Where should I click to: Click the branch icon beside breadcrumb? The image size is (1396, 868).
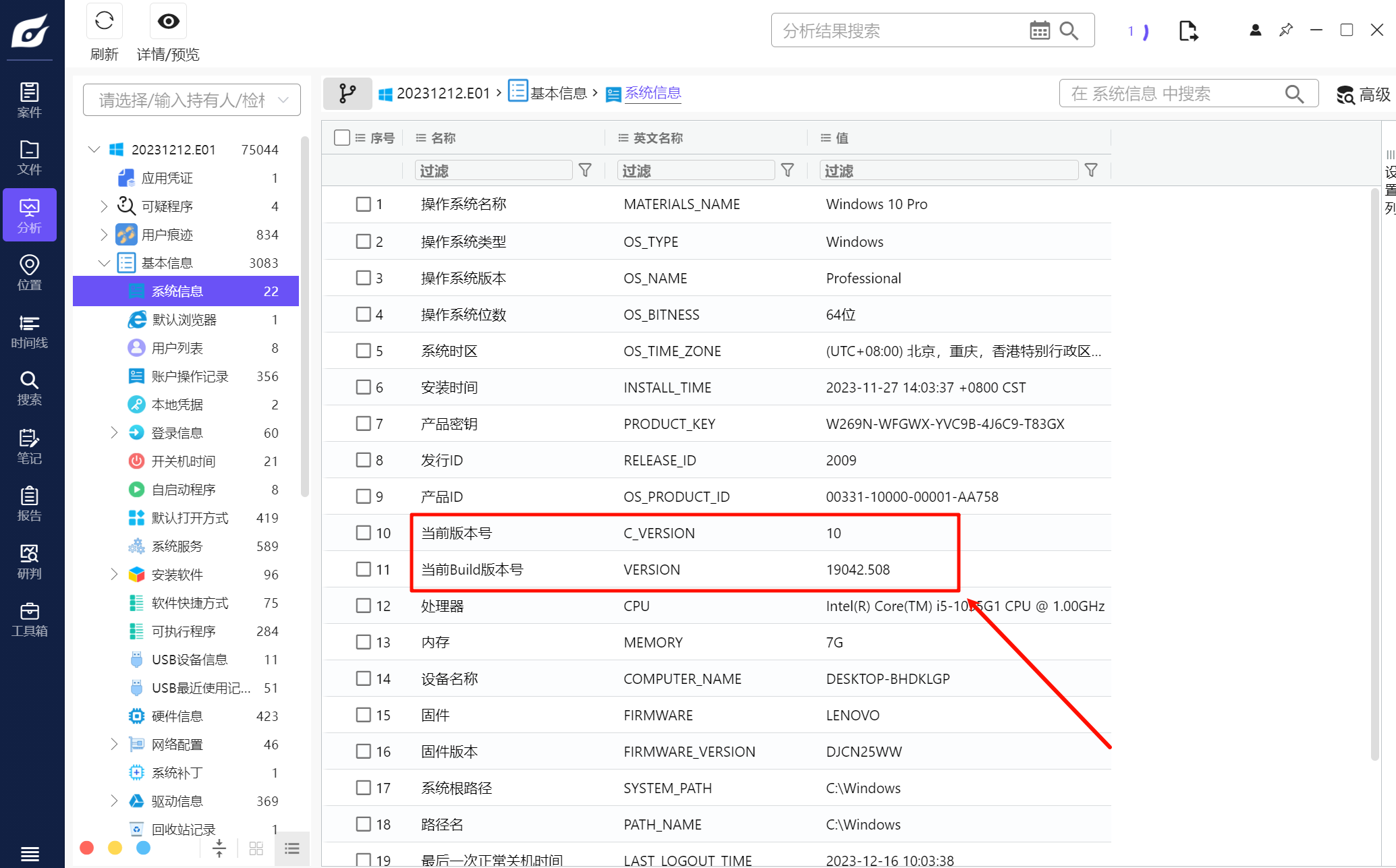click(x=347, y=93)
